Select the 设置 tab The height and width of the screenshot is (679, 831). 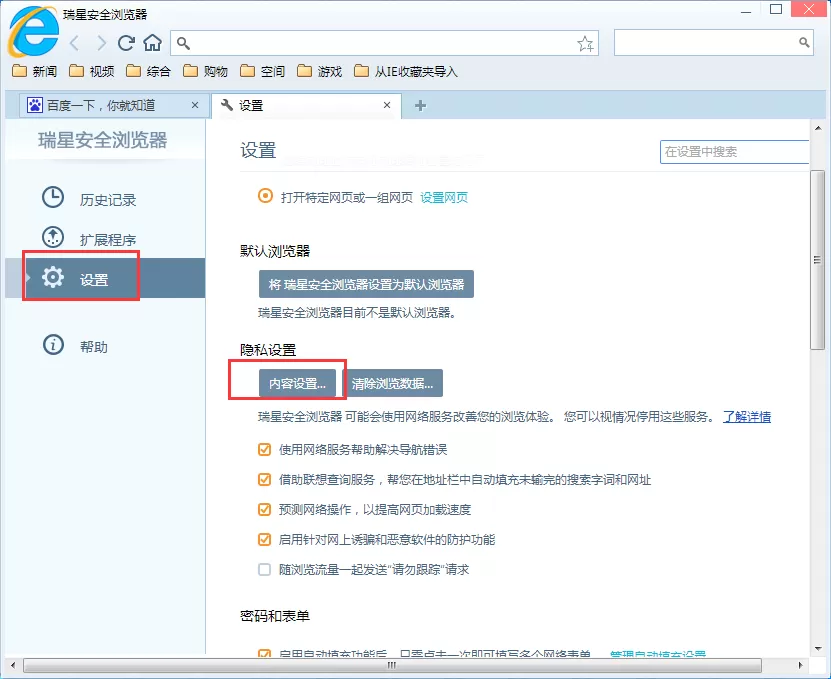point(306,105)
